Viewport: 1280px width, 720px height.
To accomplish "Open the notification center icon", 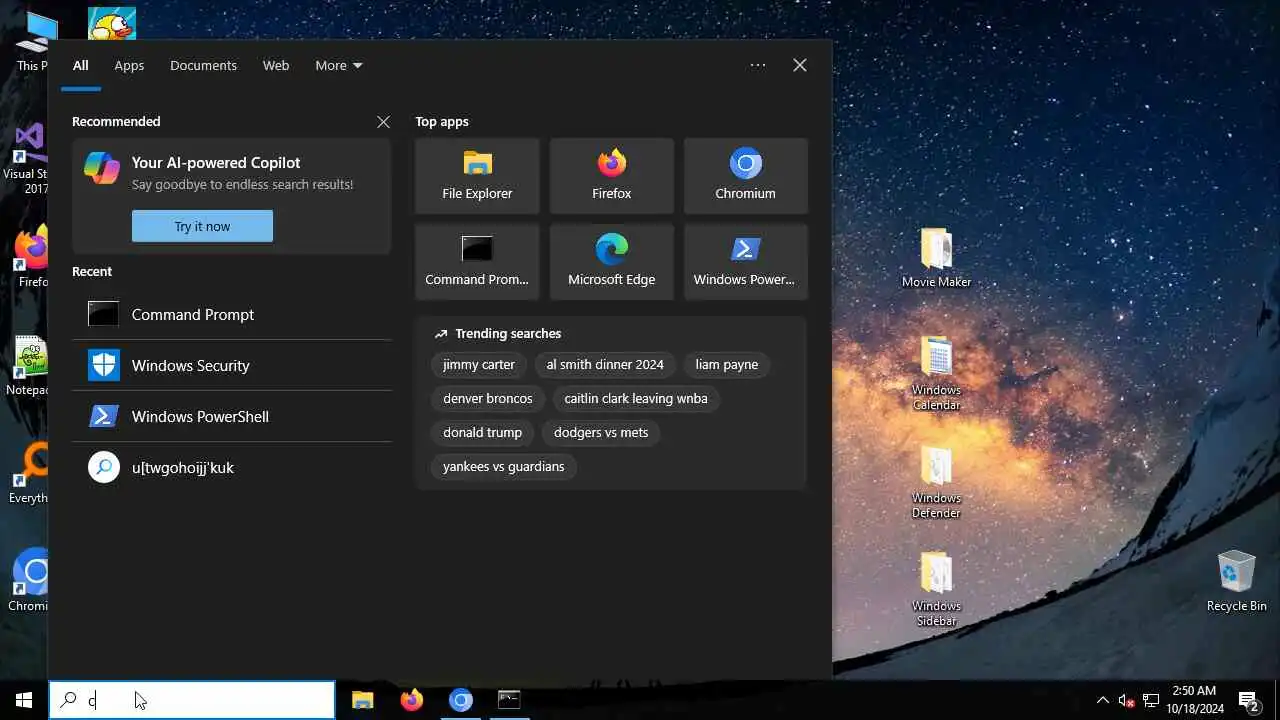I will tap(1247, 700).
